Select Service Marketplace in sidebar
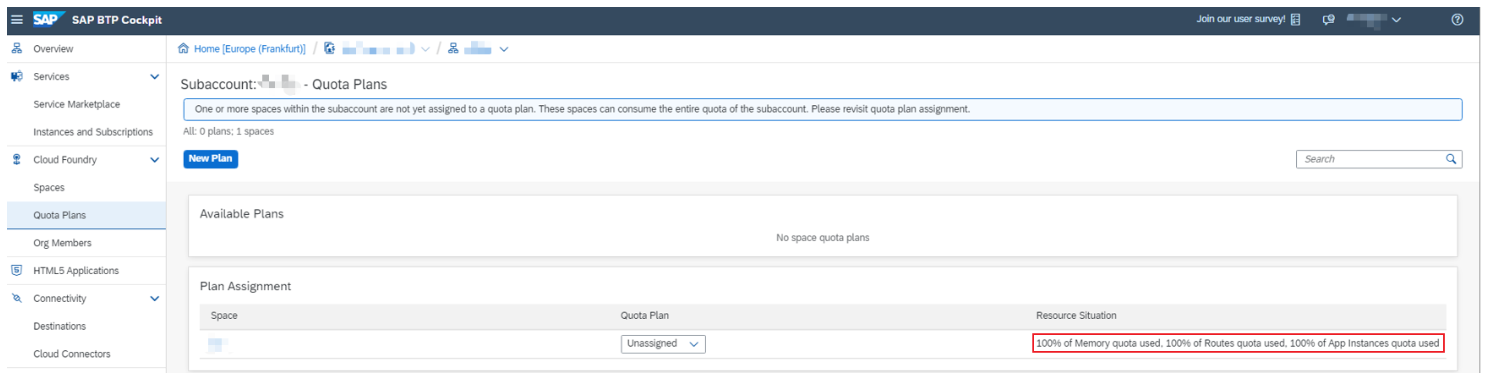Screen dimensions: 1485x376 click(76, 104)
